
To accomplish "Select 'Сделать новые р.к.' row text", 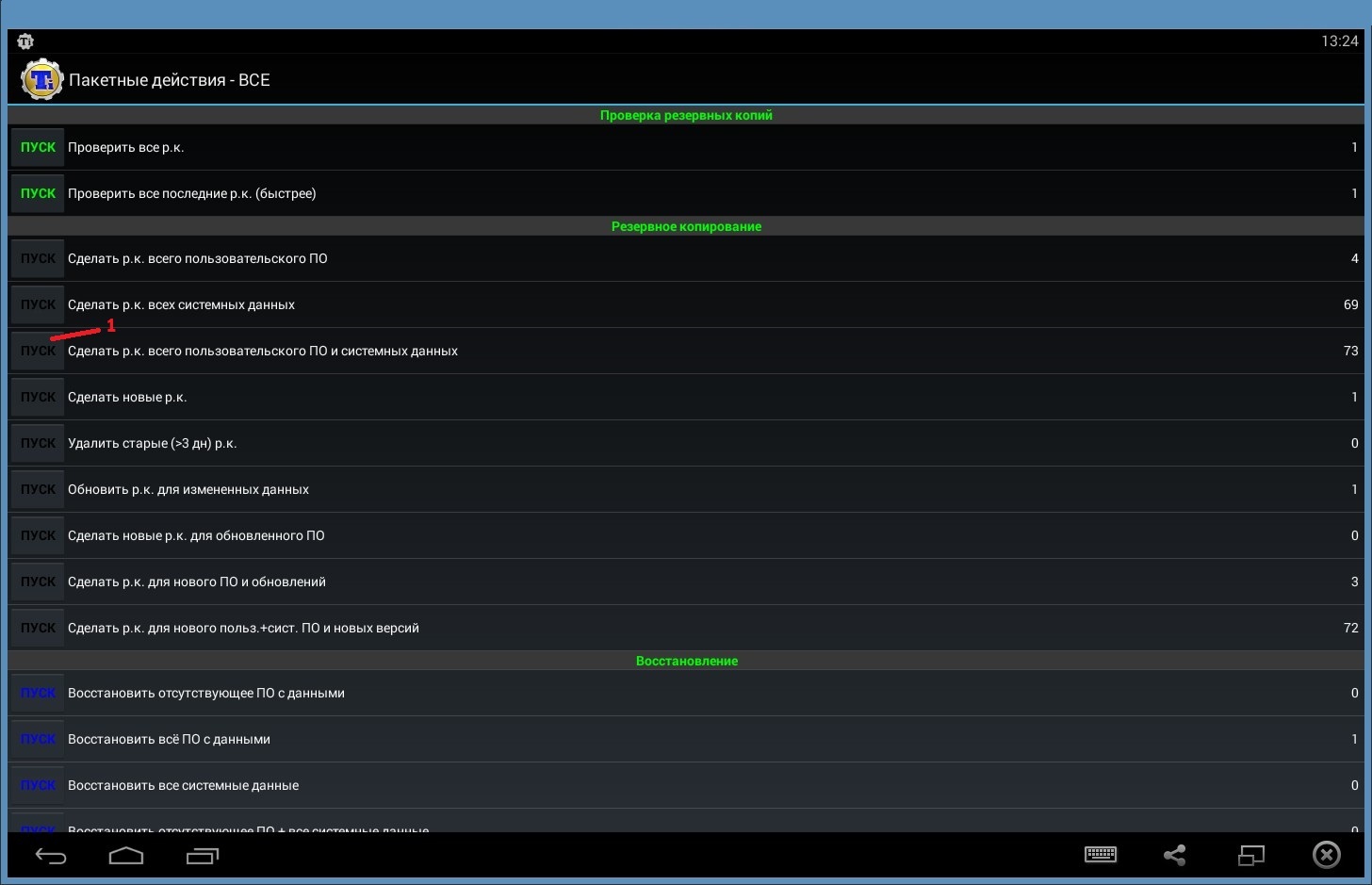I will point(127,397).
